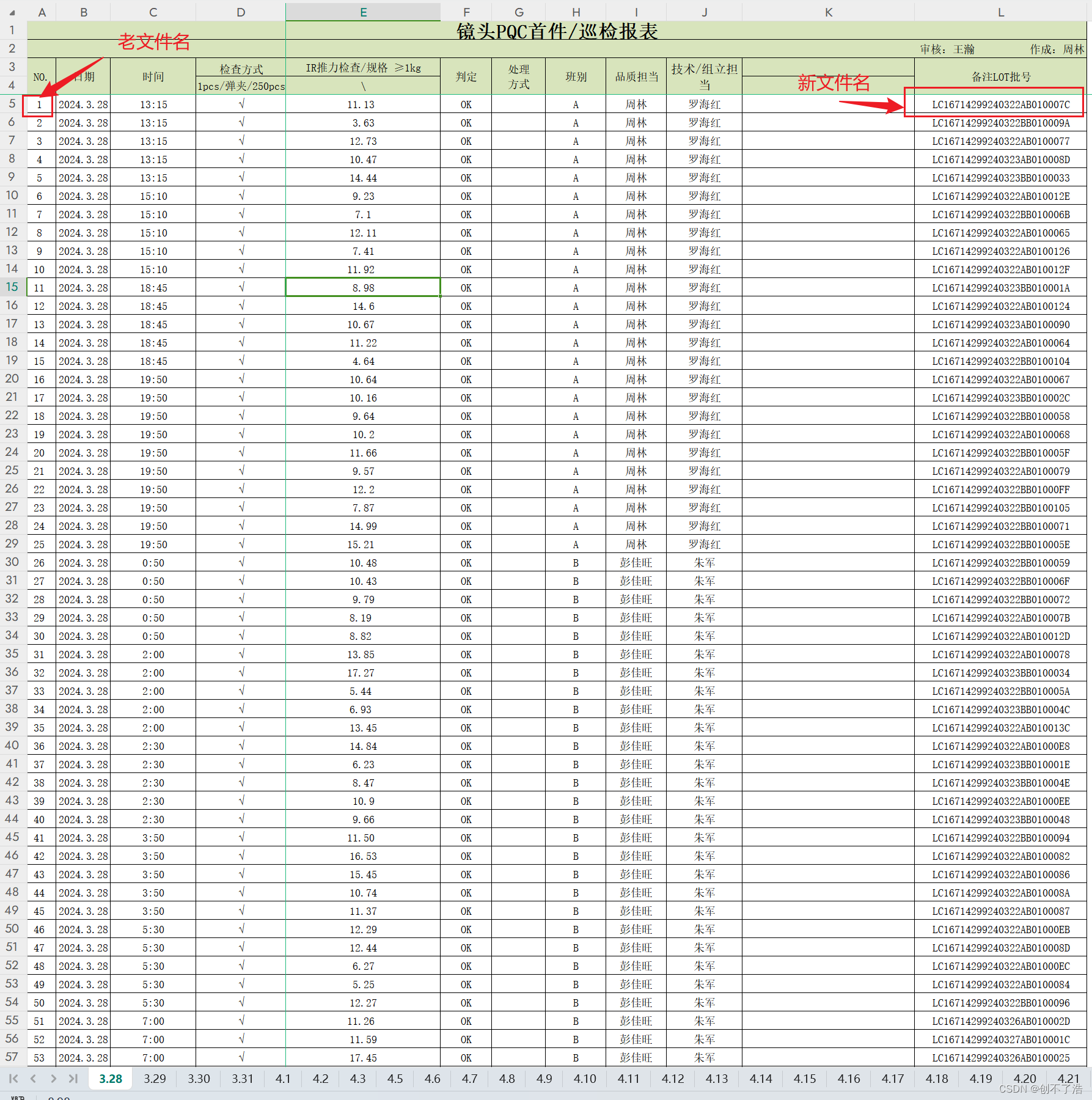Click the 备注LOT批号 header cell
This screenshot has height=1100, width=1092.
(1000, 76)
